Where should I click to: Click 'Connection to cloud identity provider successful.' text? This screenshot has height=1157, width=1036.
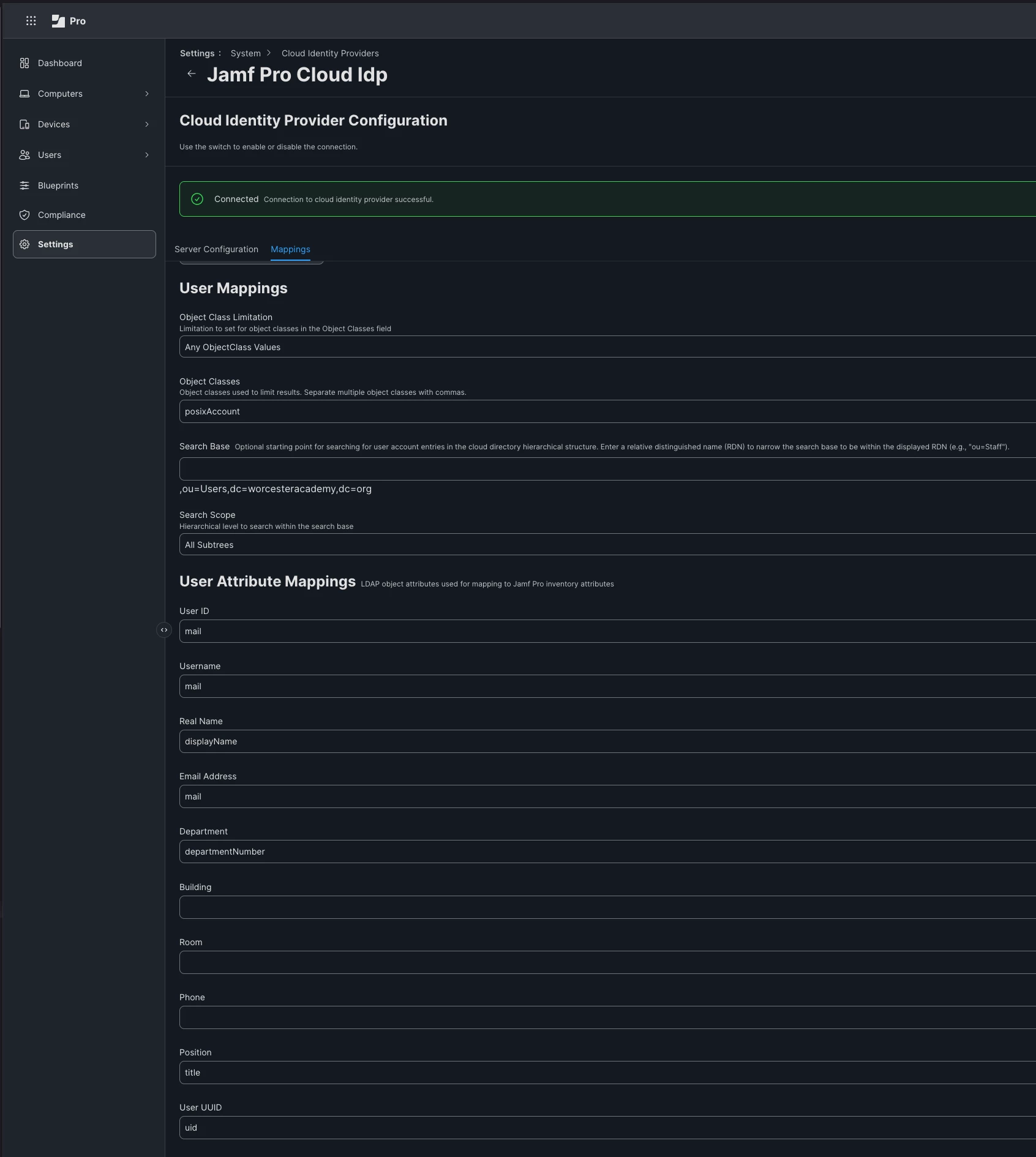click(348, 200)
